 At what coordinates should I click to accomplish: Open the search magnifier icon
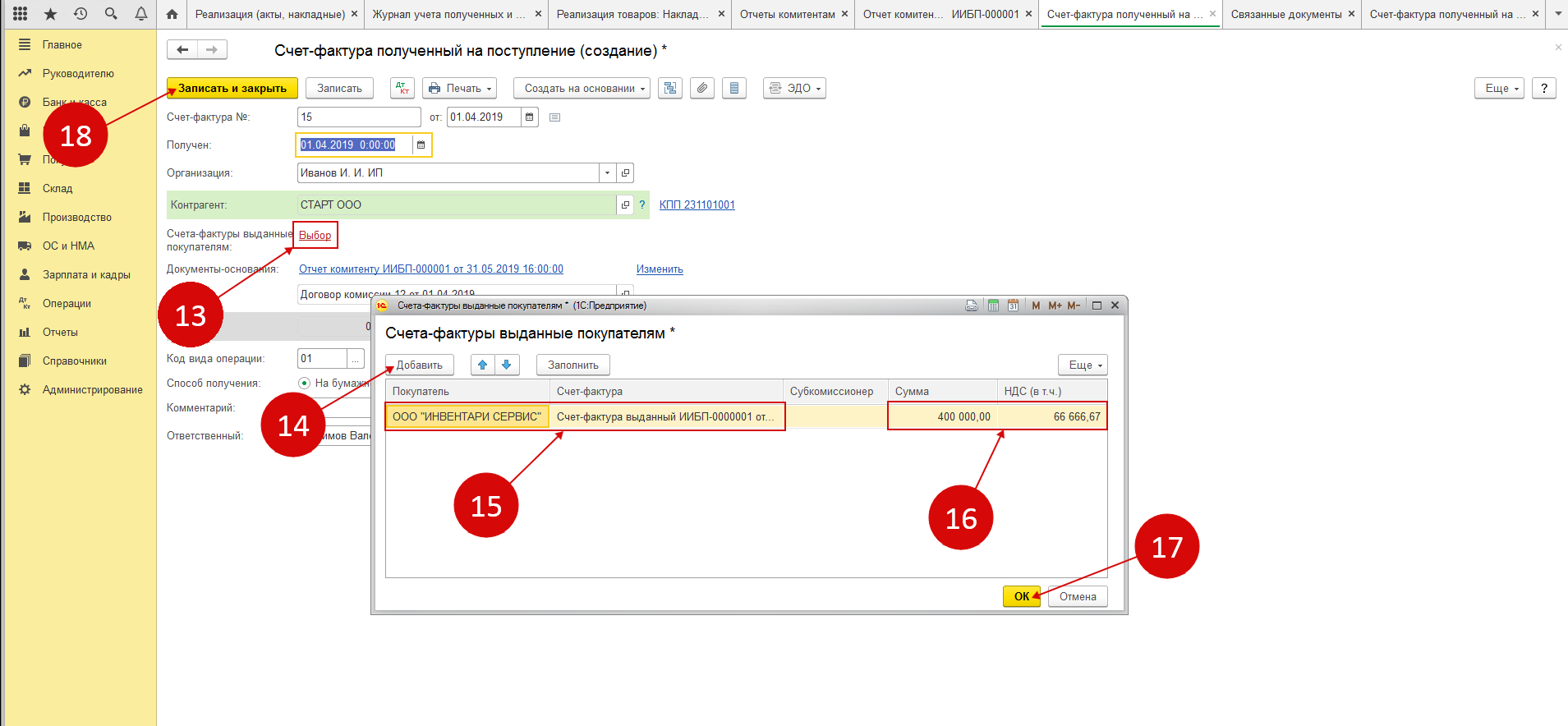point(111,14)
